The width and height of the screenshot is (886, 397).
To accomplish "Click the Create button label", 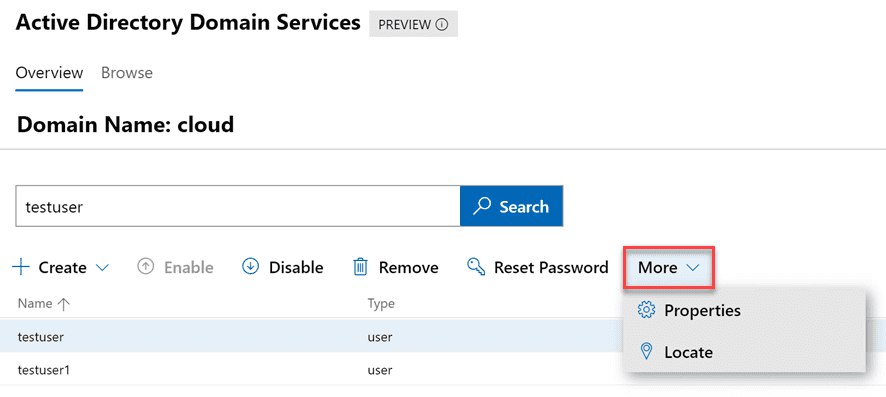I will 62,267.
